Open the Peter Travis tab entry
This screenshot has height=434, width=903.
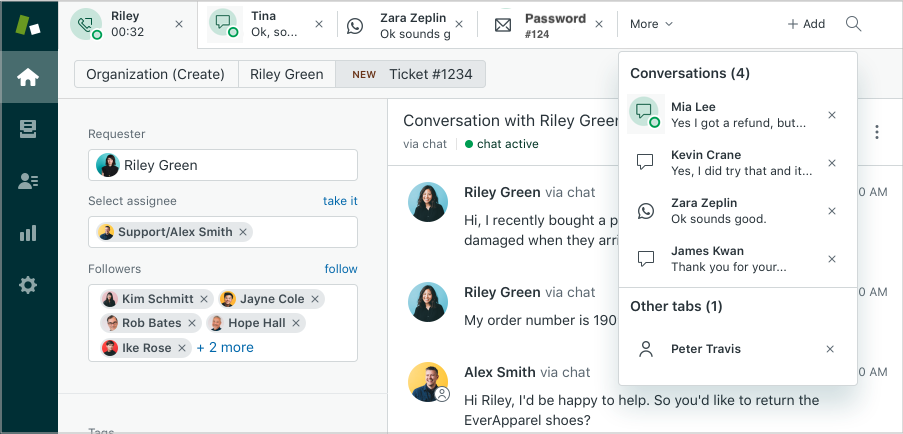tap(705, 349)
